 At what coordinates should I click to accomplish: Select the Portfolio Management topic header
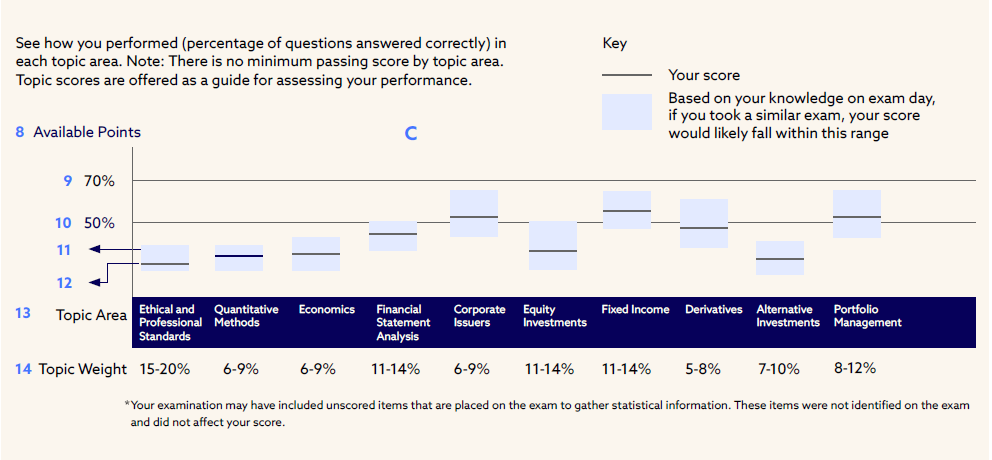point(867,316)
